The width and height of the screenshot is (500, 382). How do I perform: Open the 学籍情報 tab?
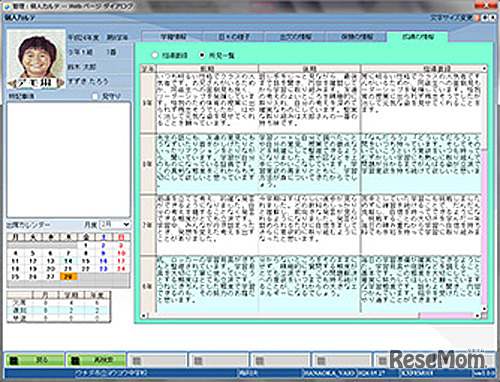point(173,37)
